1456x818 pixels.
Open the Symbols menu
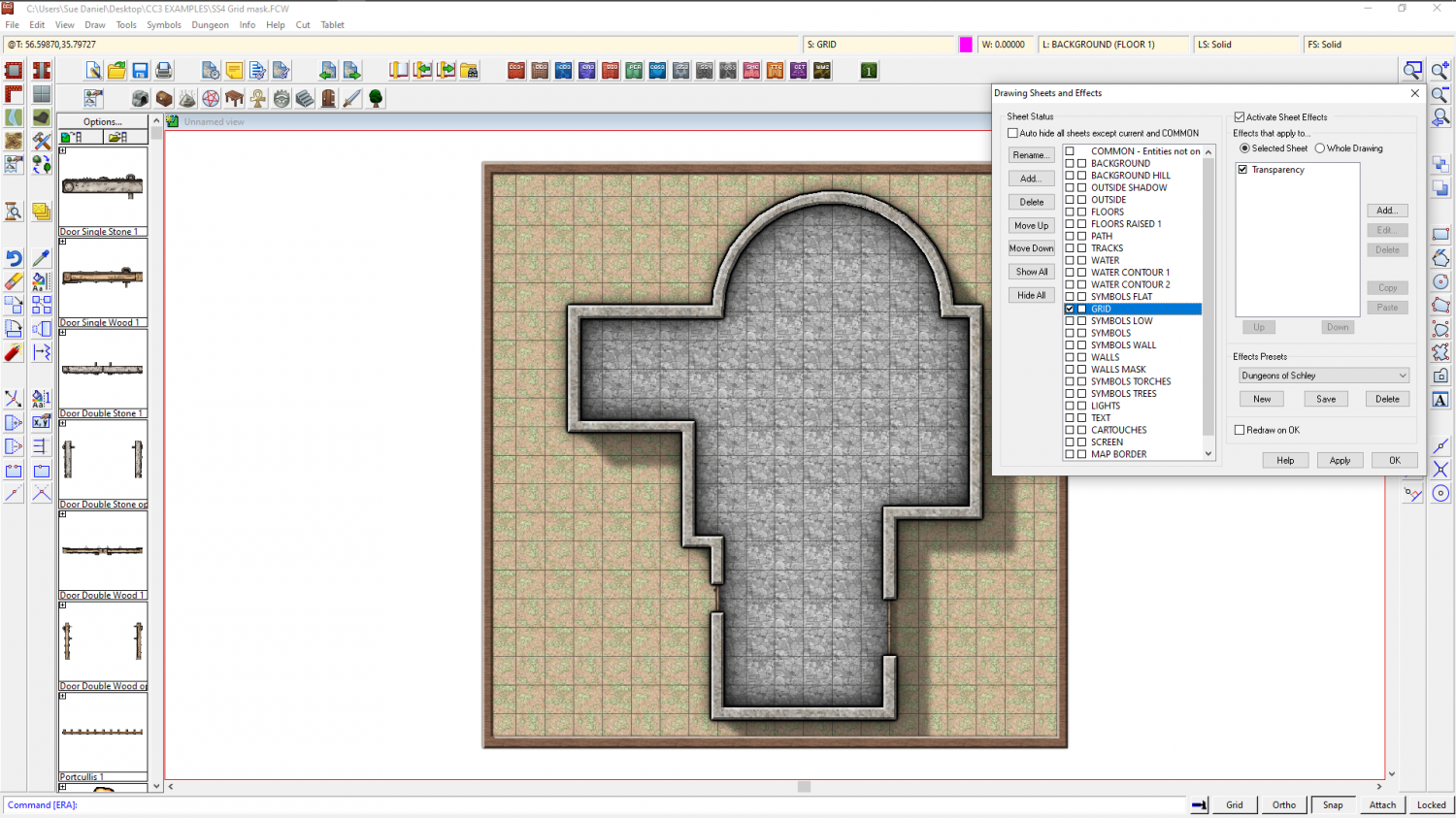164,25
